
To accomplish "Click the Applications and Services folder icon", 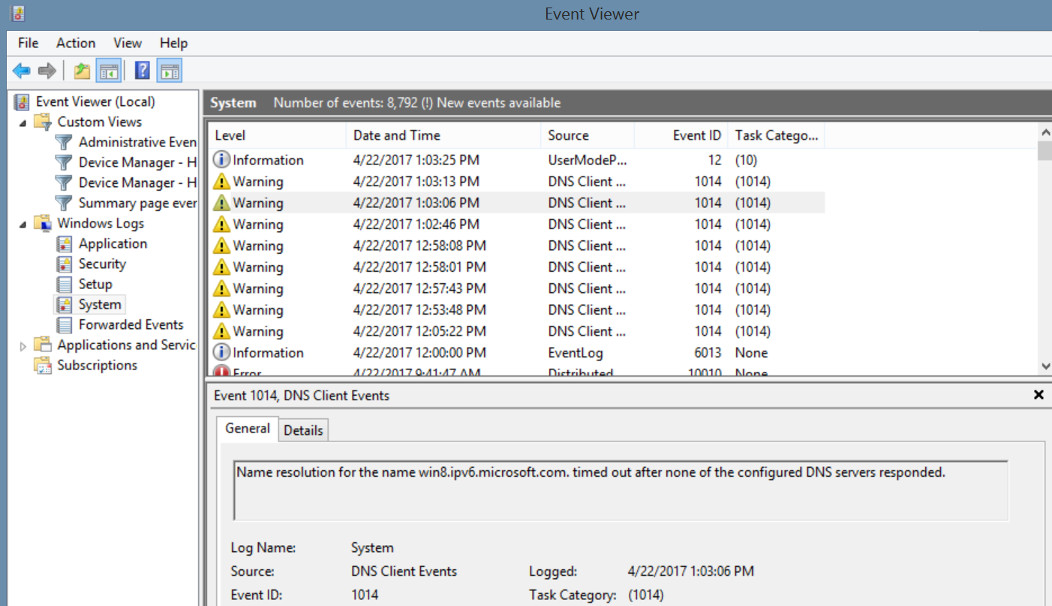I will 43,345.
